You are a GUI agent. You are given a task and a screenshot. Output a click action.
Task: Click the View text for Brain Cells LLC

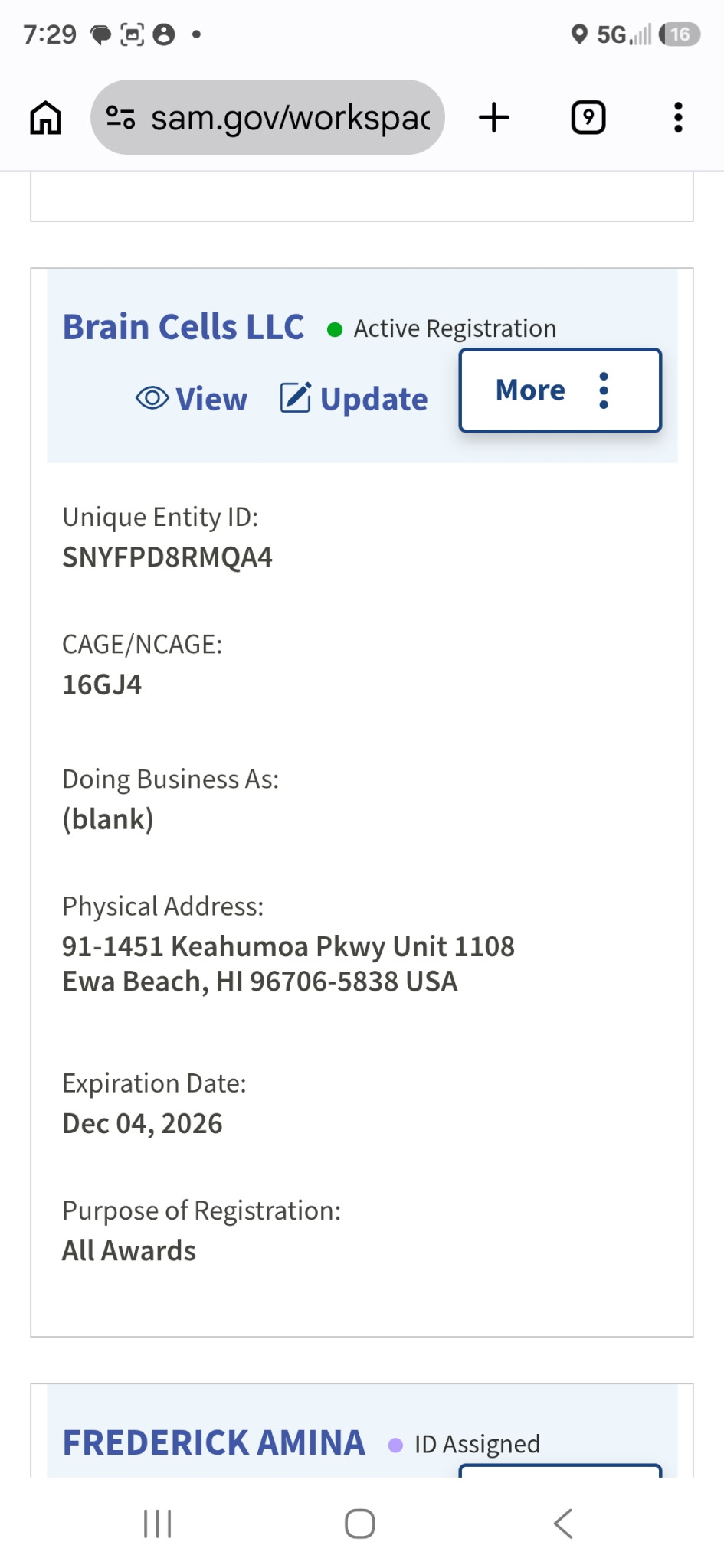tap(211, 399)
